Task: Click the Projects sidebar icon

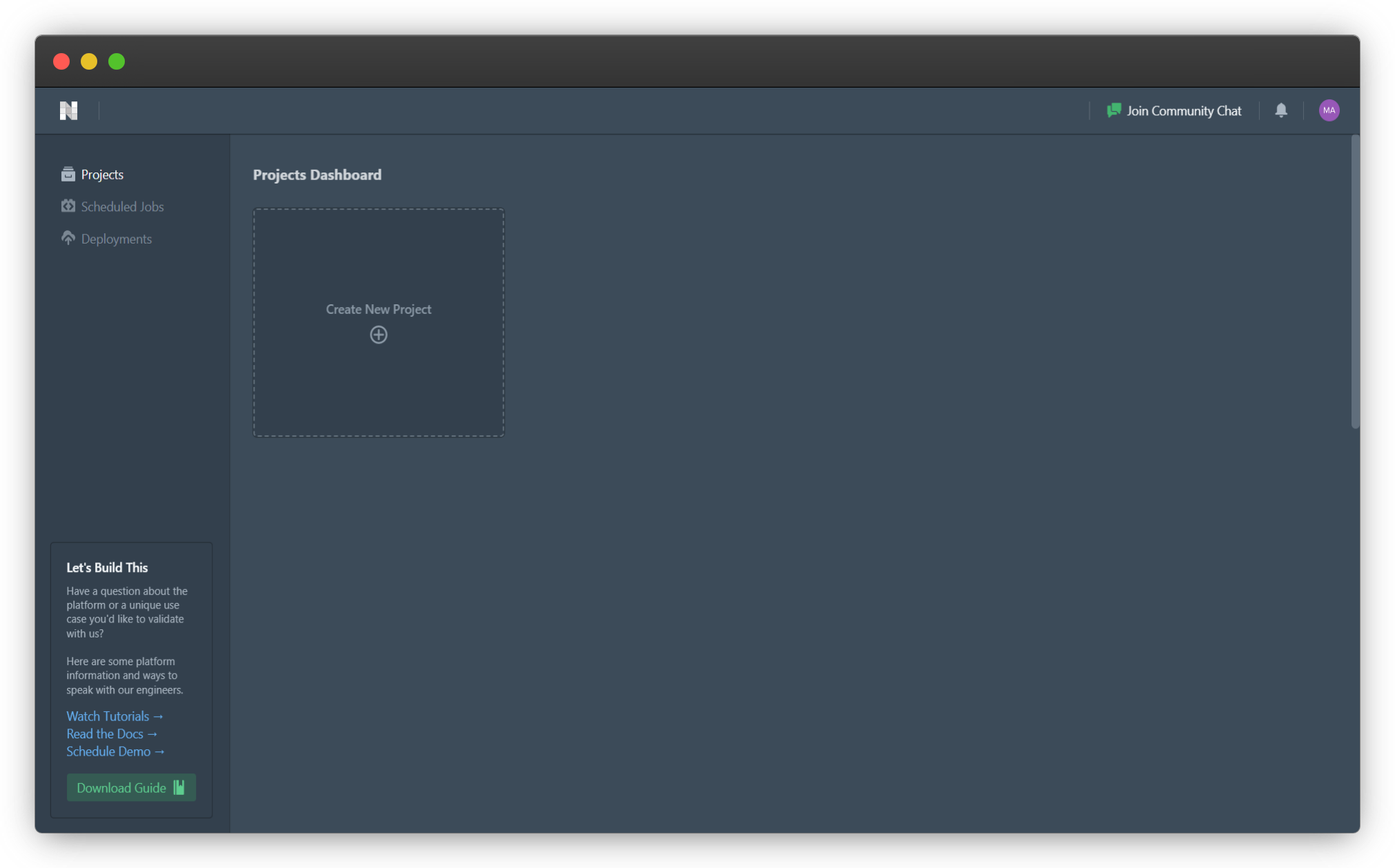Action: [x=68, y=175]
